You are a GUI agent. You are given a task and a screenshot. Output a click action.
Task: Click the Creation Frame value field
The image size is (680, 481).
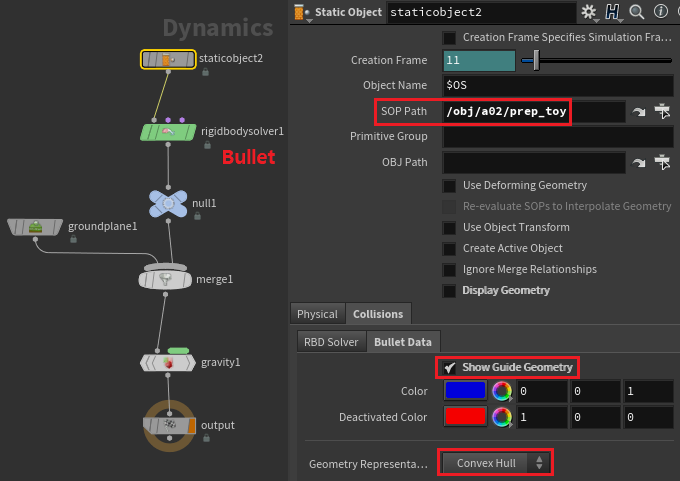[x=479, y=60]
